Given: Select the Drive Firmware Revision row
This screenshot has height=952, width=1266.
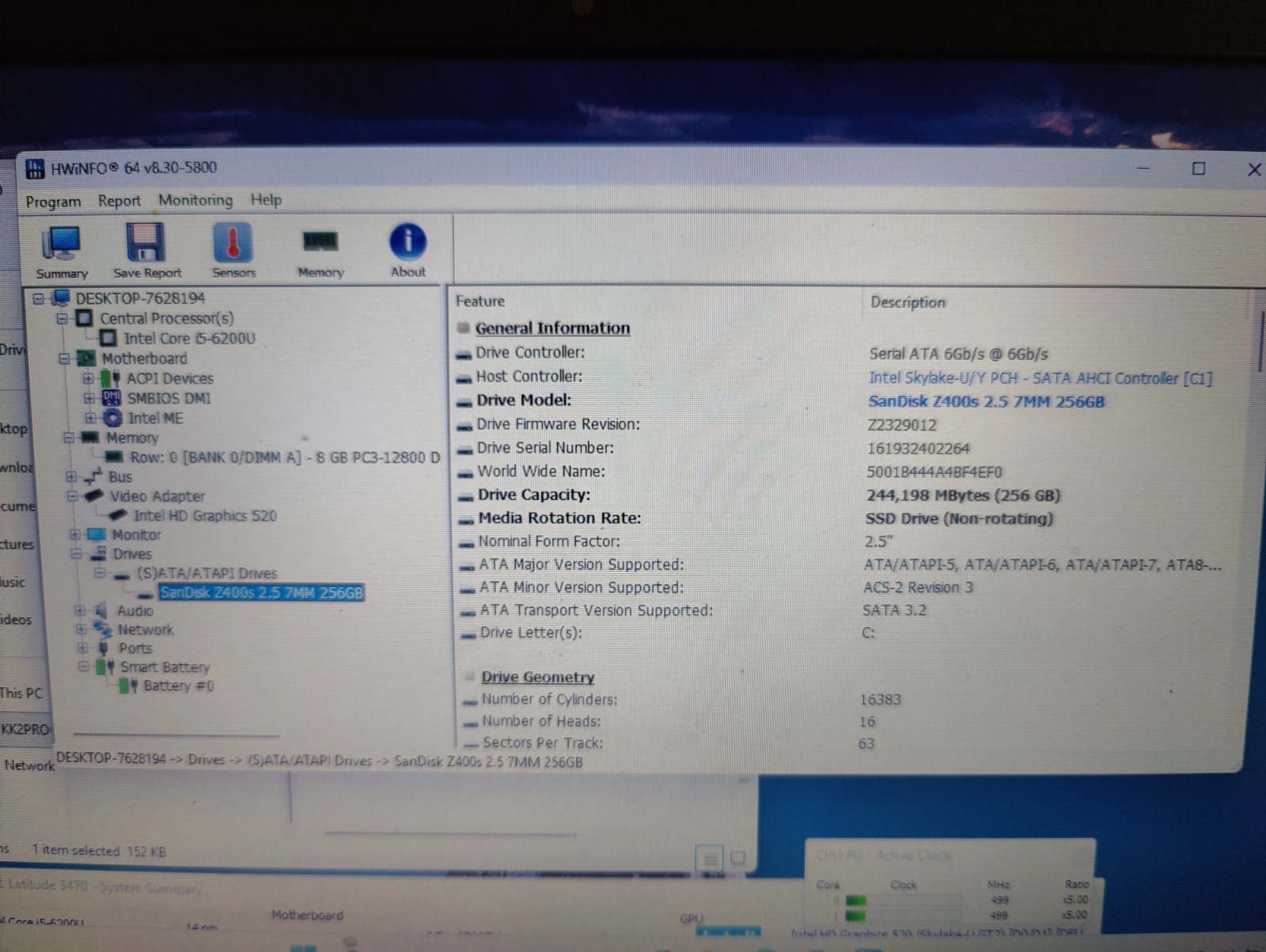Looking at the screenshot, I should (839, 424).
